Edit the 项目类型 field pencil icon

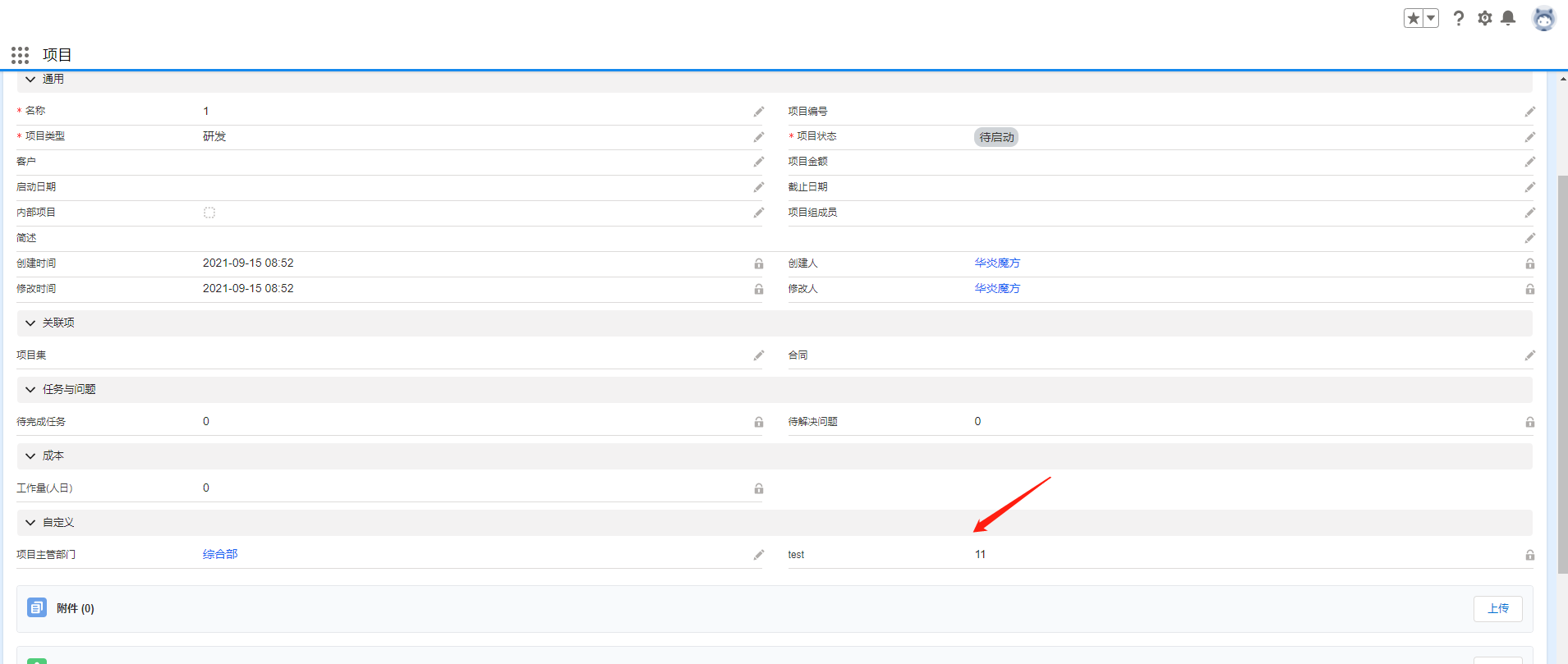759,137
